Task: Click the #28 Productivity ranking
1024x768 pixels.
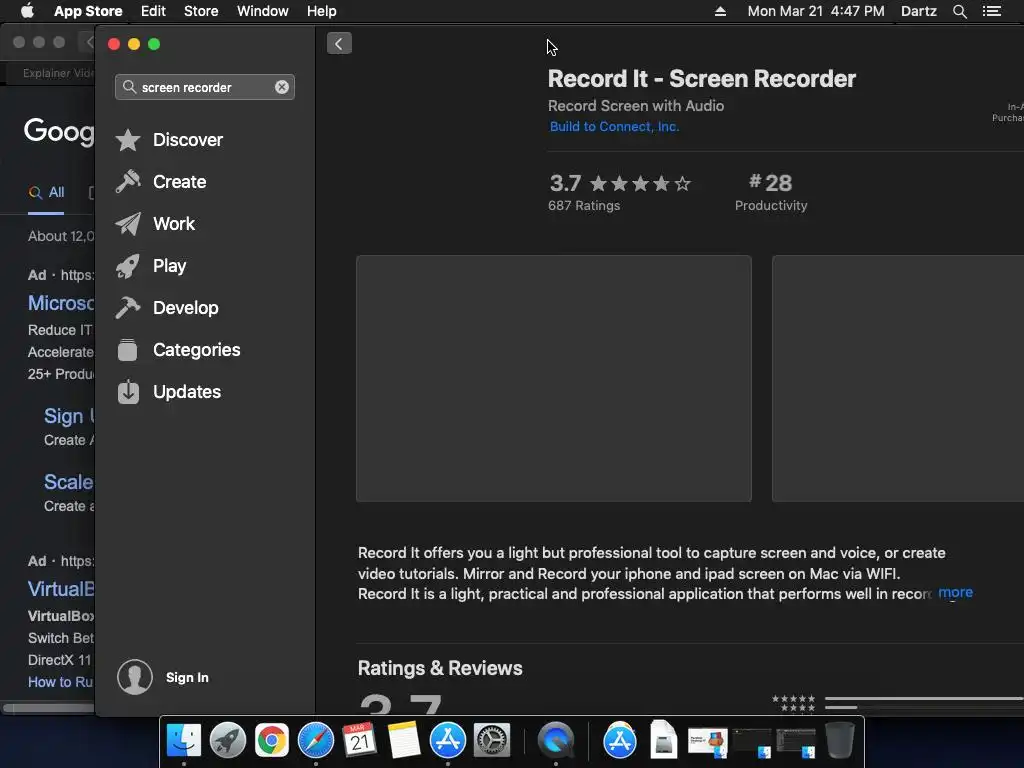Action: tap(771, 192)
